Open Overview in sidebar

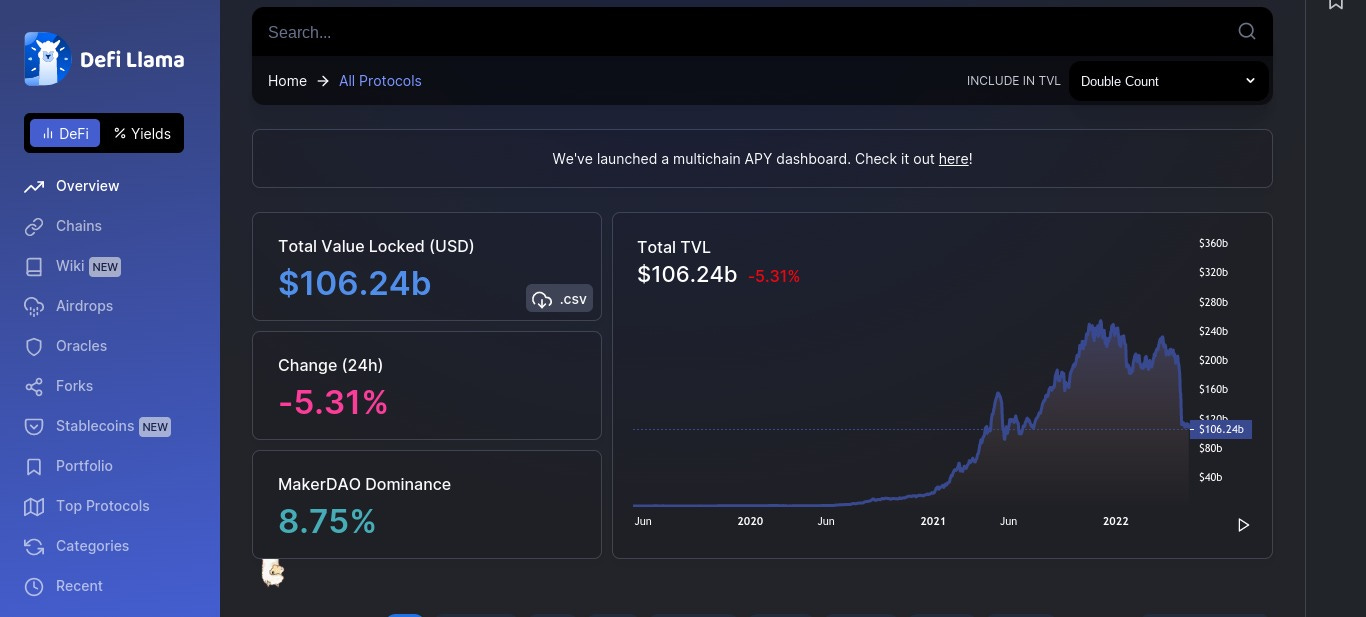pos(87,186)
